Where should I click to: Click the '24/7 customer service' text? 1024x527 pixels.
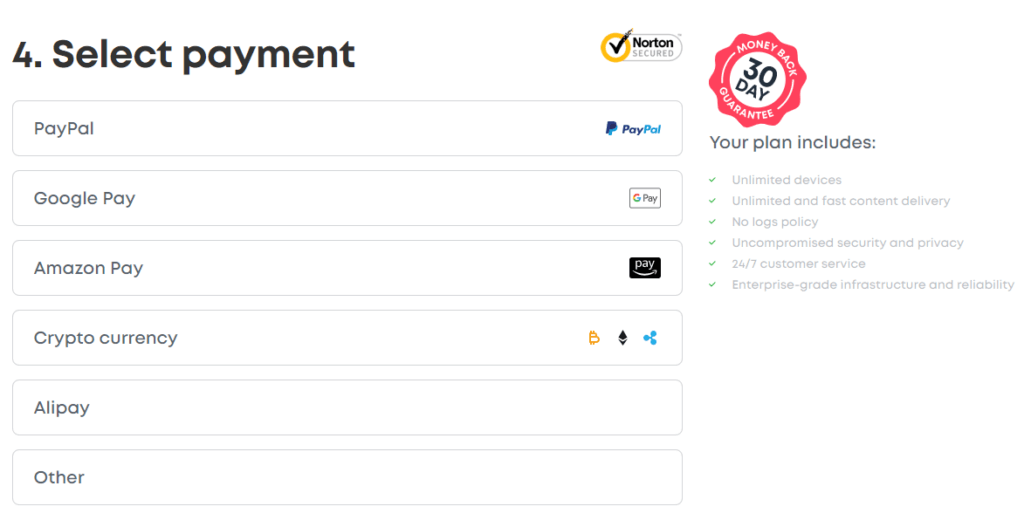799,264
